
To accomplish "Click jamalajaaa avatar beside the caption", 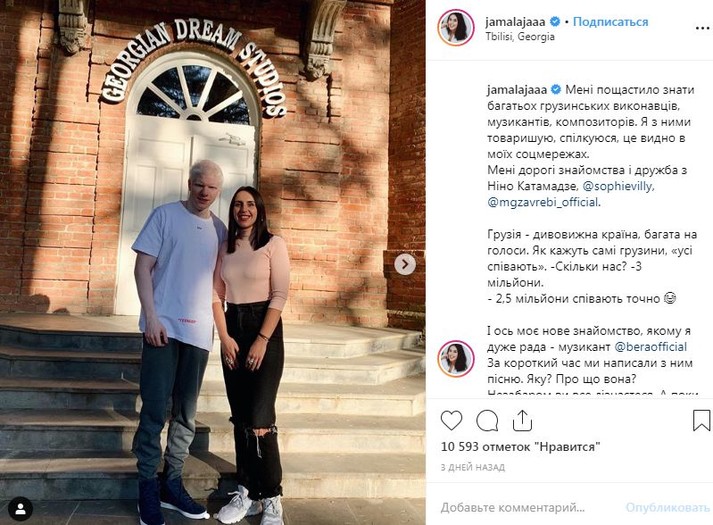I will (456, 359).
